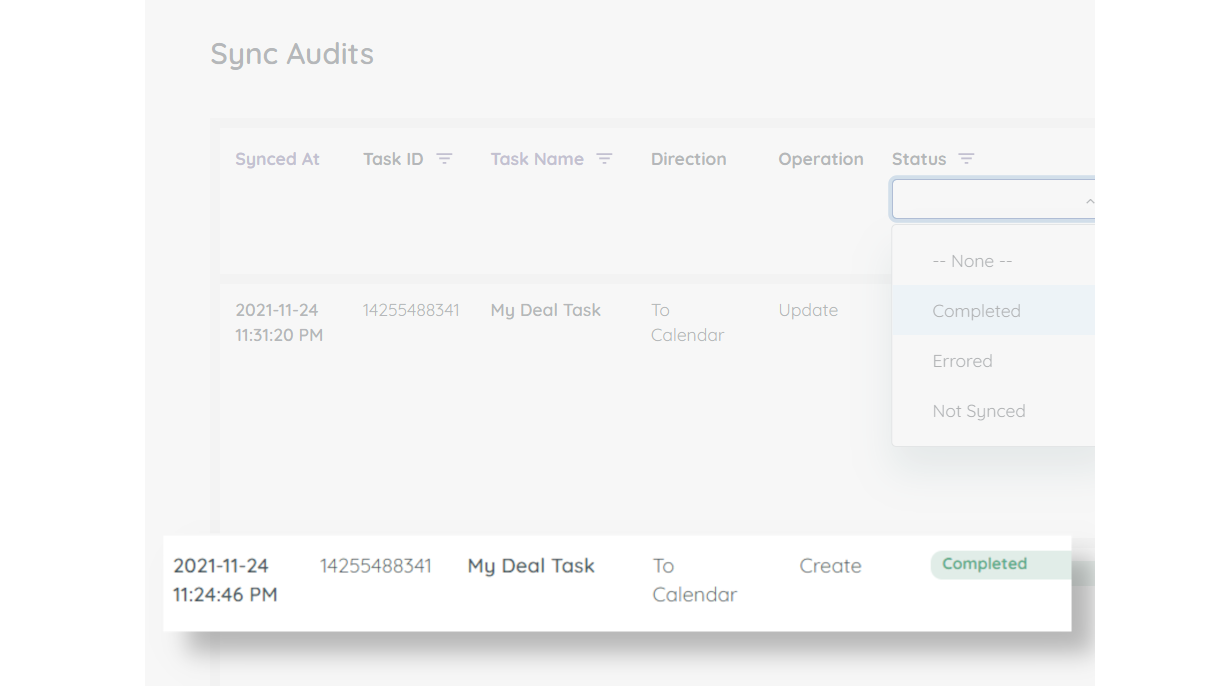Viewport: 1220px width, 686px height.
Task: Click the Synced At column header
Action: 277,159
